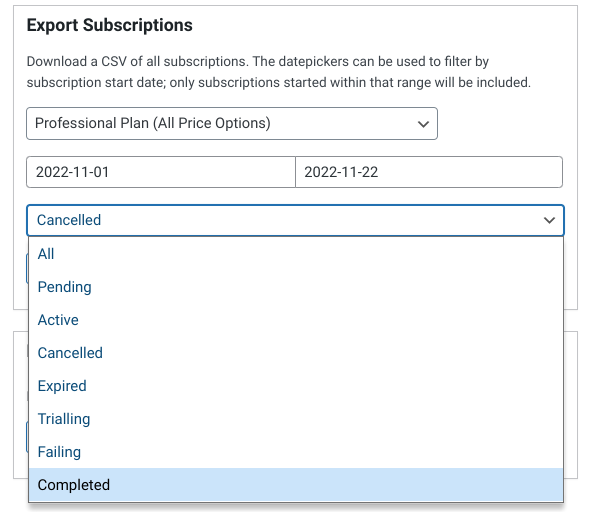Click the Professional Plan (All Price Options) text
Image resolution: width=597 pixels, height=512 pixels.
153,123
